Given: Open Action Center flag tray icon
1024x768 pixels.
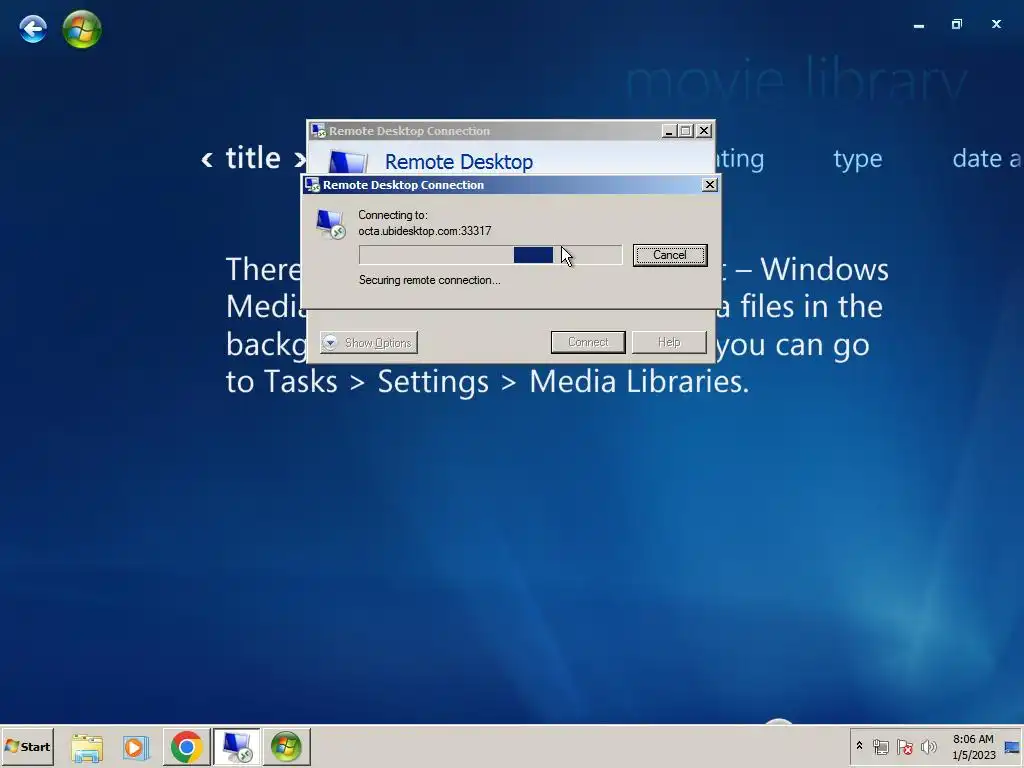Looking at the screenshot, I should [x=904, y=747].
